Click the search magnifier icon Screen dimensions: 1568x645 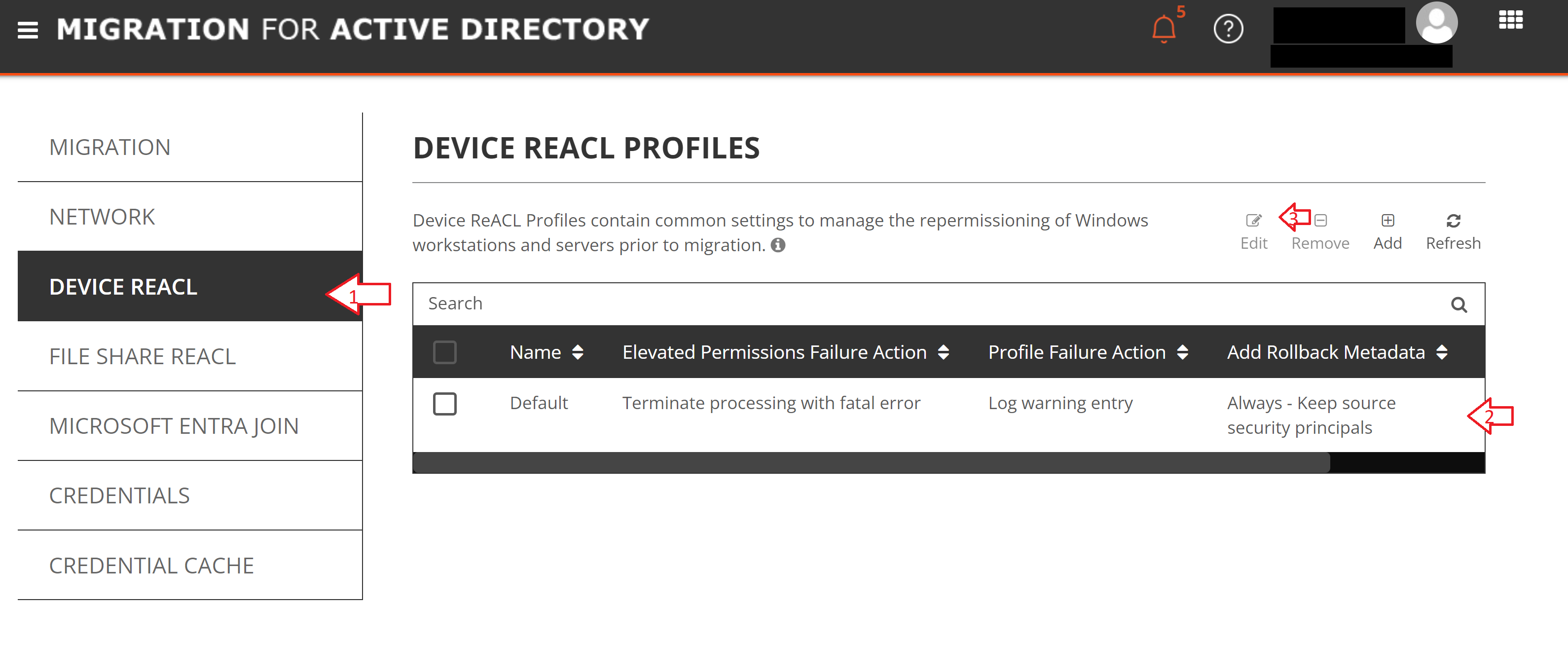(x=1459, y=304)
